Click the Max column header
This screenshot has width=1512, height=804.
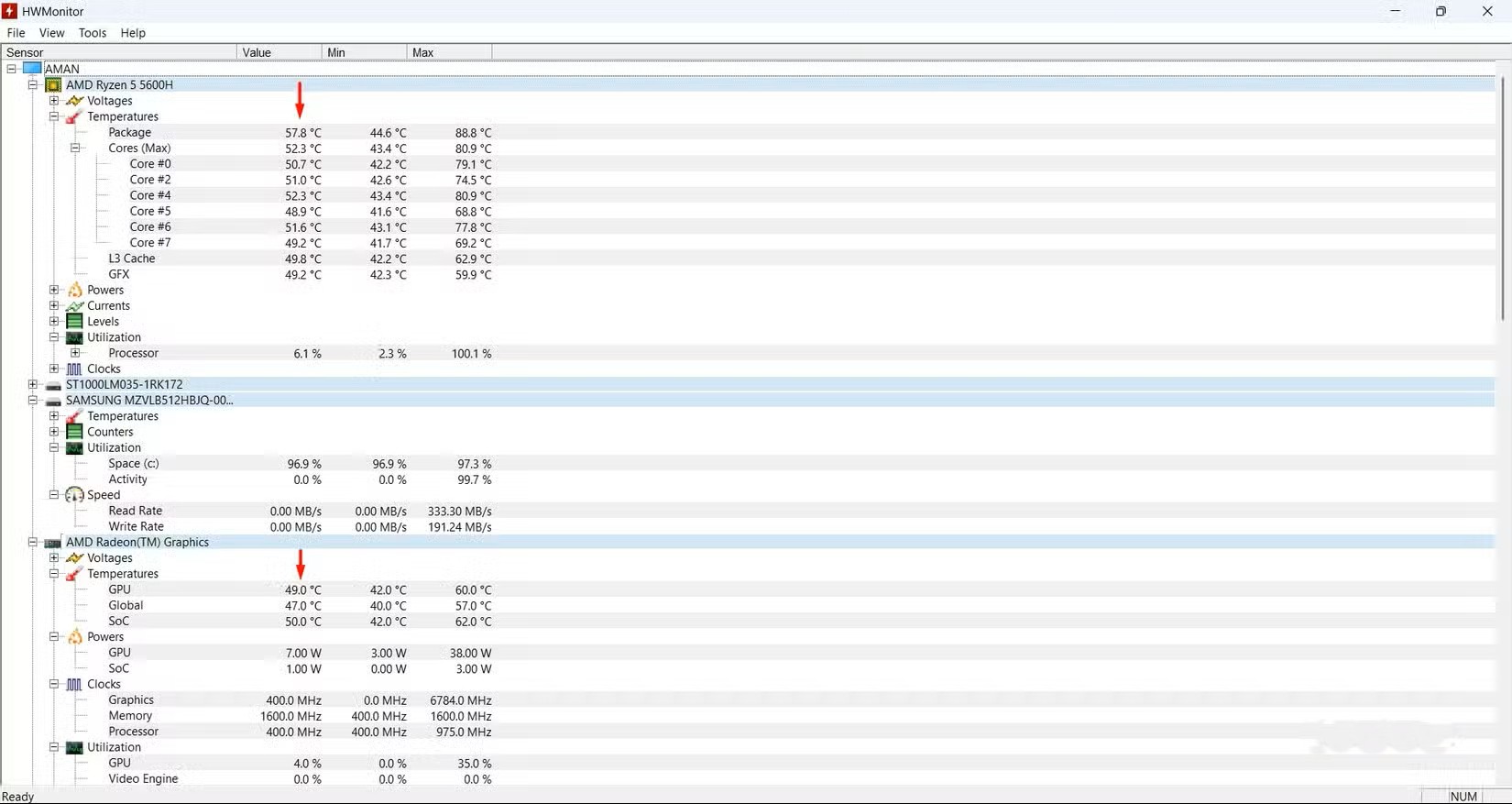click(x=448, y=53)
